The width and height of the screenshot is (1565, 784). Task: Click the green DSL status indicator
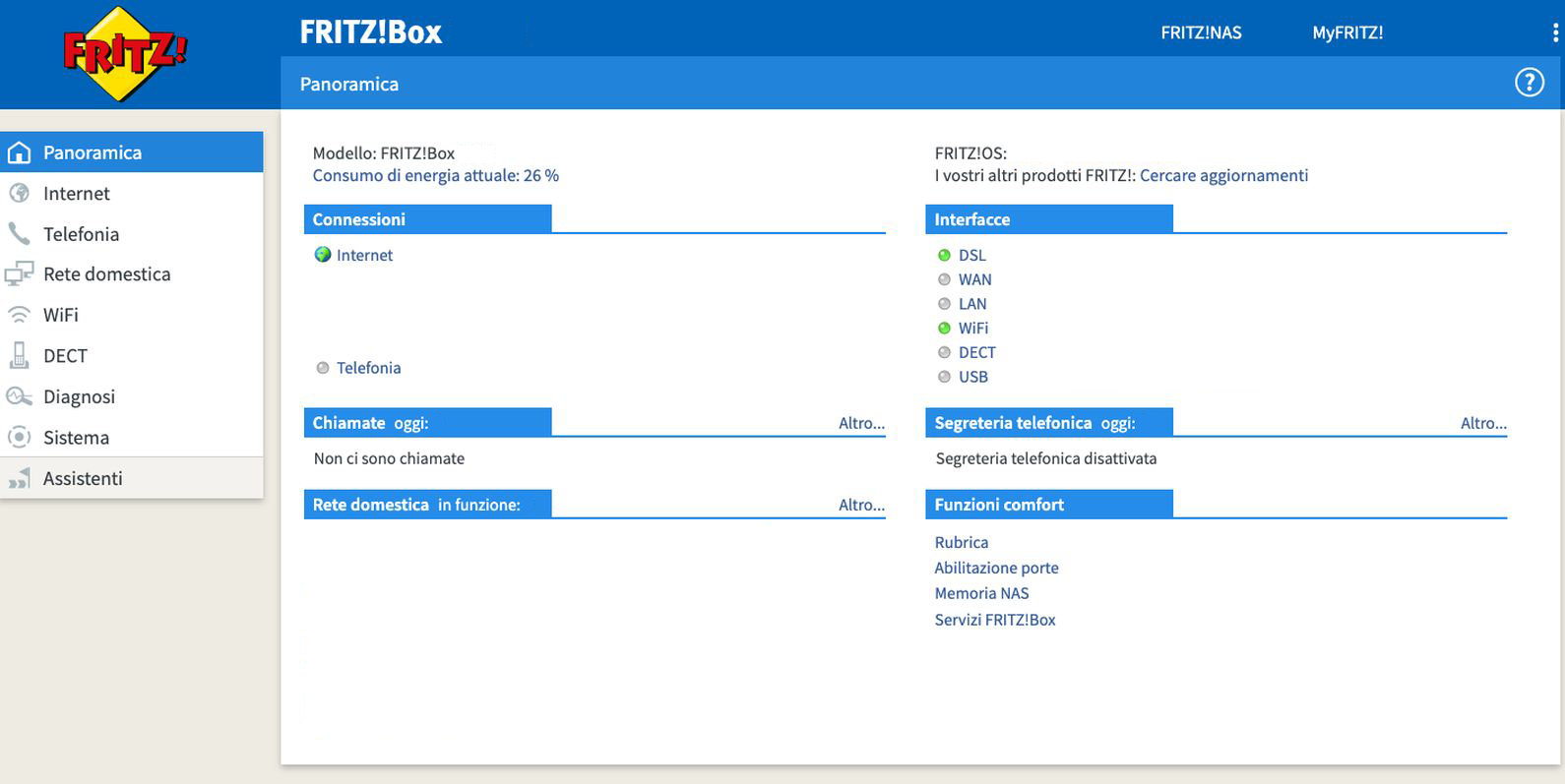pos(944,255)
